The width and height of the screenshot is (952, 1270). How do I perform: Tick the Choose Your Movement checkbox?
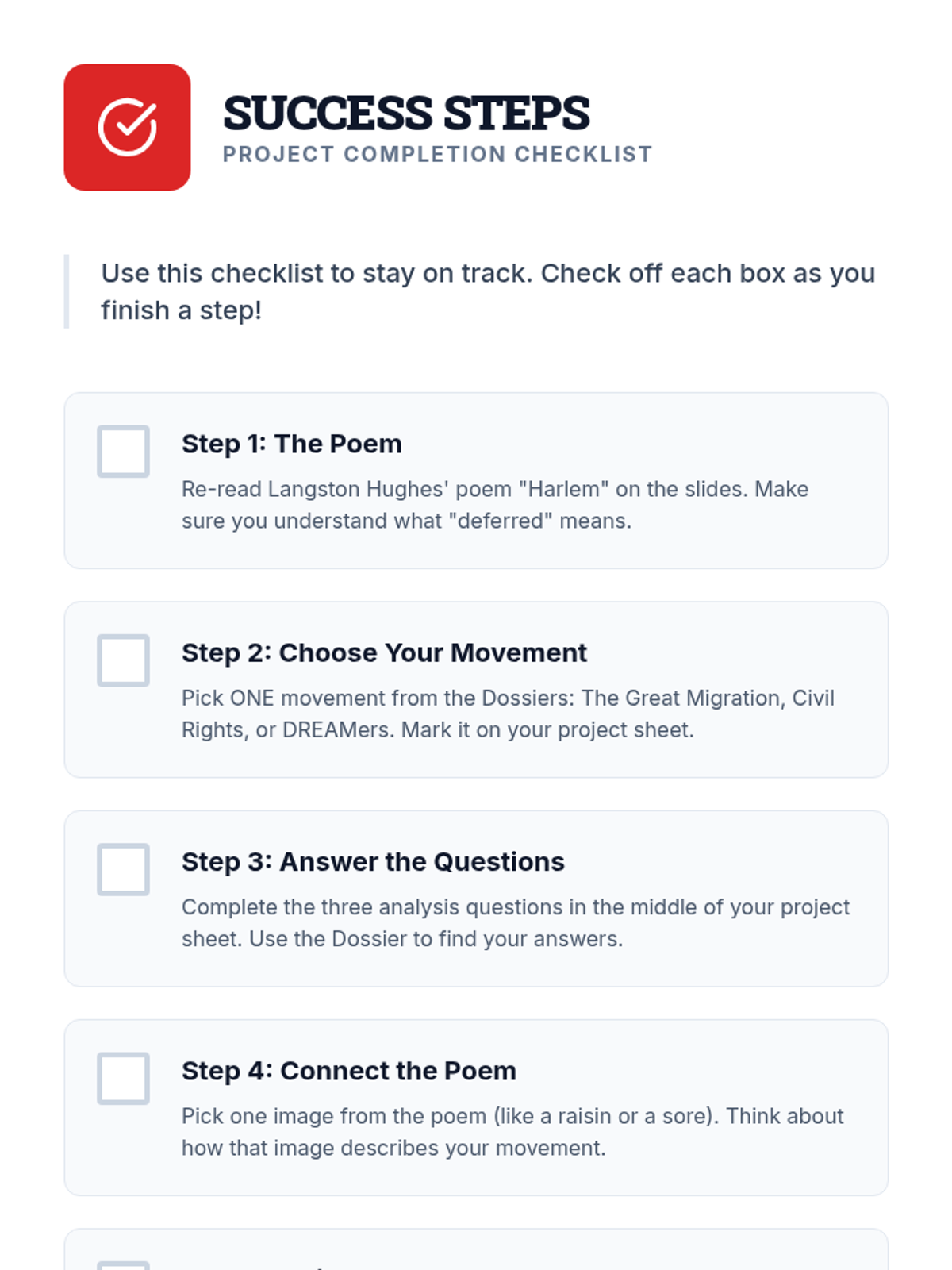[x=123, y=660]
